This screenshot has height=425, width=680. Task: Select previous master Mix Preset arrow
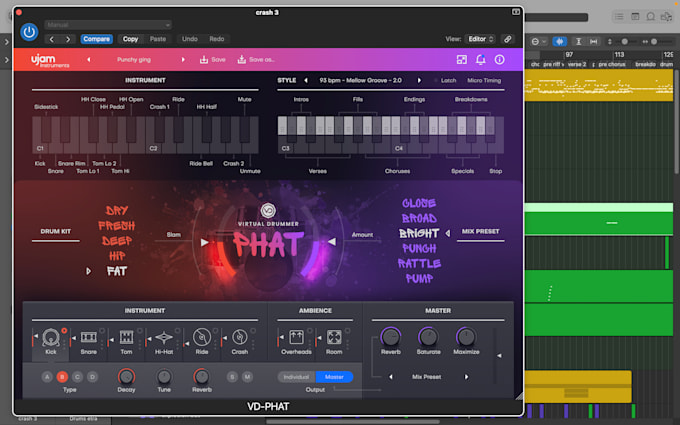tap(391, 377)
